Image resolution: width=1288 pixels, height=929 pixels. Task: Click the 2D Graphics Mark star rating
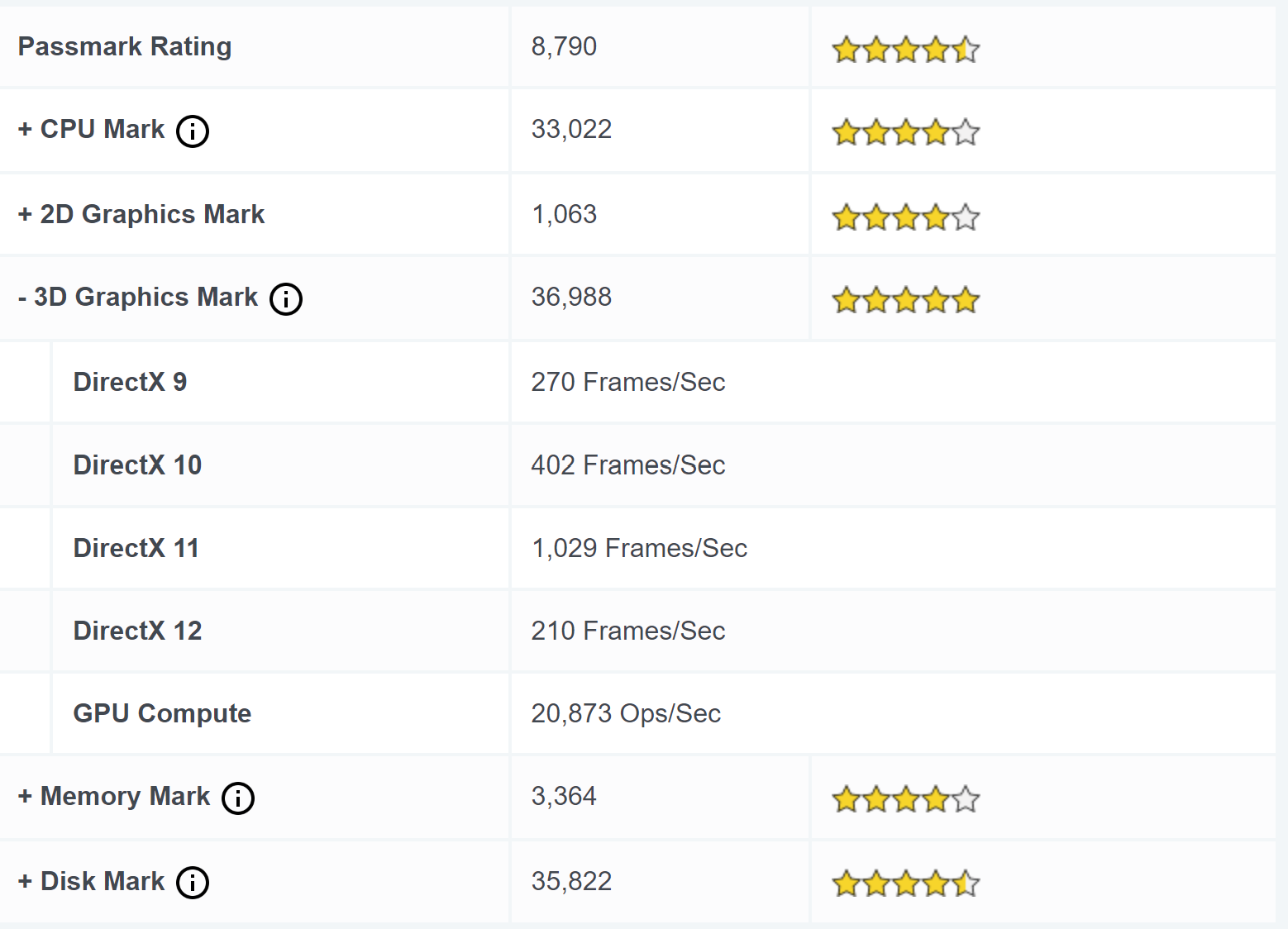tap(905, 217)
